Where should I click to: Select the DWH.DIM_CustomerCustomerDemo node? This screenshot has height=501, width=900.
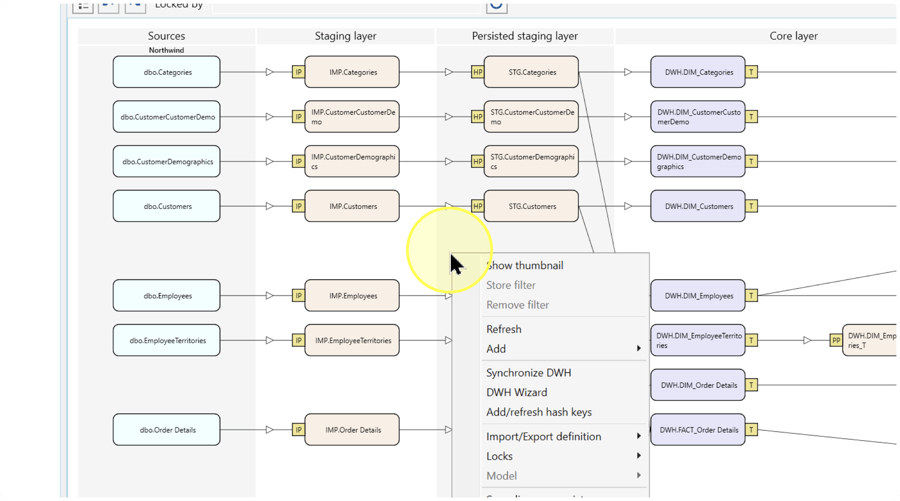tap(698, 117)
